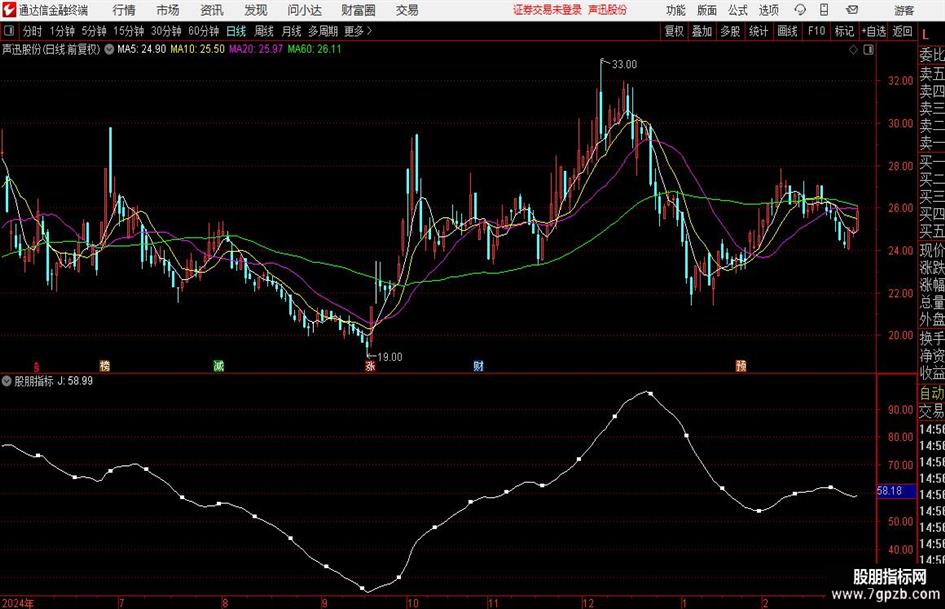
Task: Click the 19.00 low price label
Action: pyautogui.click(x=389, y=357)
